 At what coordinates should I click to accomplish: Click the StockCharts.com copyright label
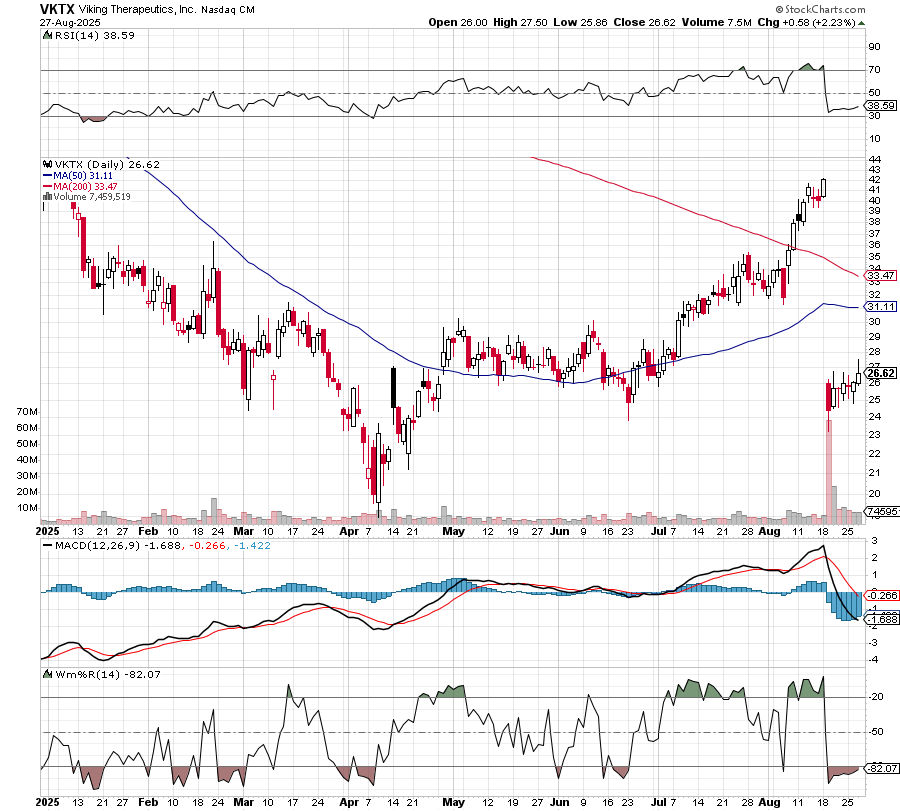[820, 9]
